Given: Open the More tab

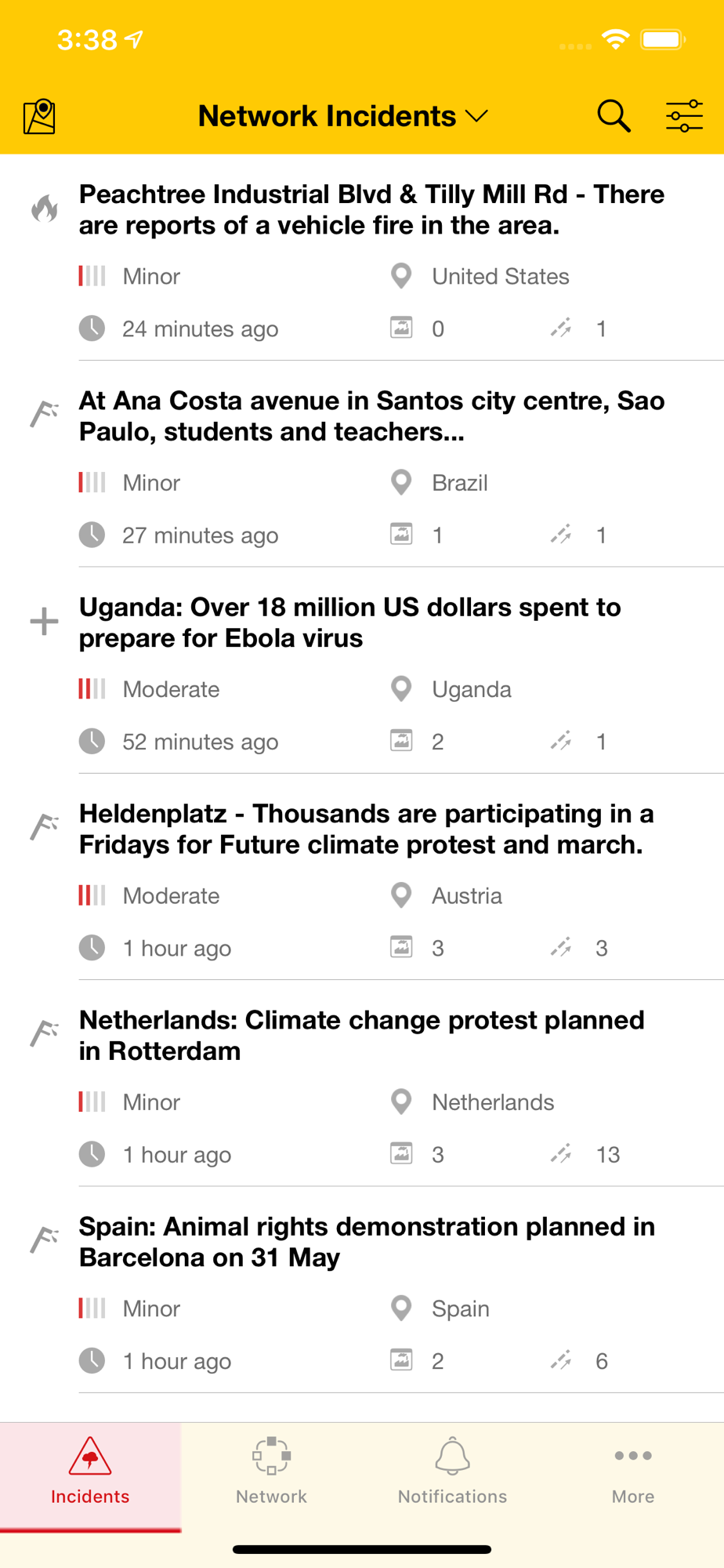Looking at the screenshot, I should coord(633,1472).
